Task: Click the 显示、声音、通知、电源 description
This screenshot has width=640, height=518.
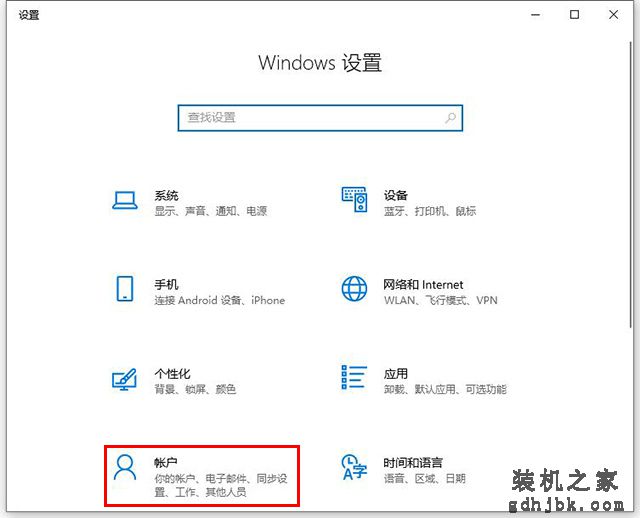Action: [211, 211]
